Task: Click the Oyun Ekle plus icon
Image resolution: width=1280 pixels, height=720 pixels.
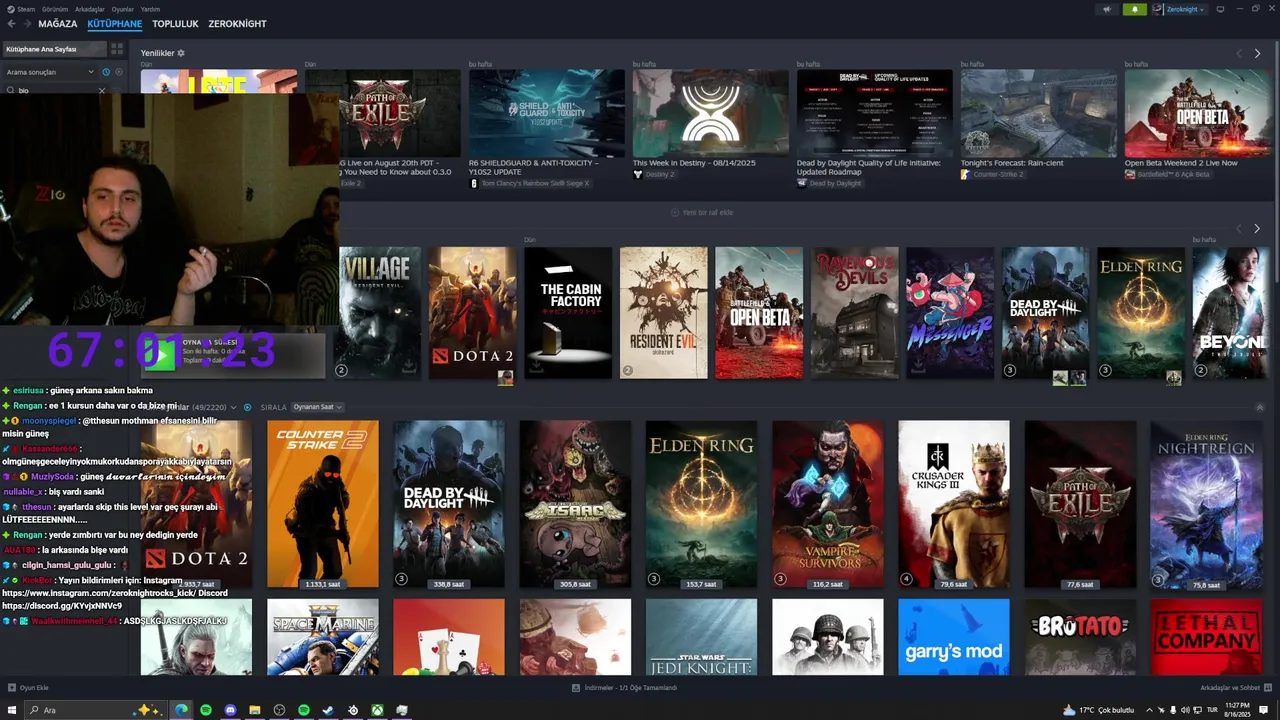Action: pyautogui.click(x=12, y=688)
